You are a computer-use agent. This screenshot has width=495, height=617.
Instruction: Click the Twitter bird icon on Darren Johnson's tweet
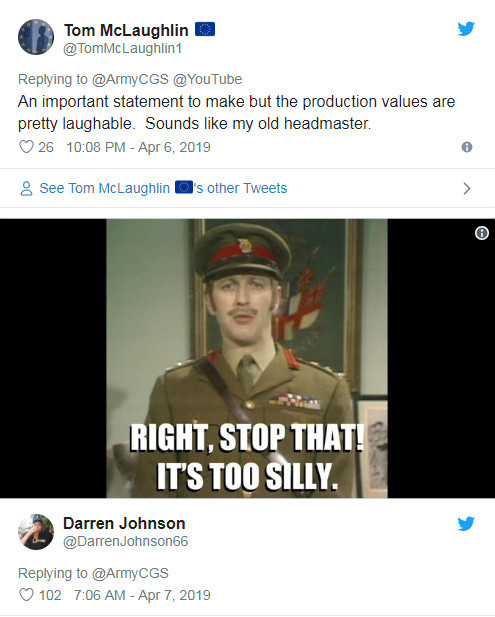466,524
